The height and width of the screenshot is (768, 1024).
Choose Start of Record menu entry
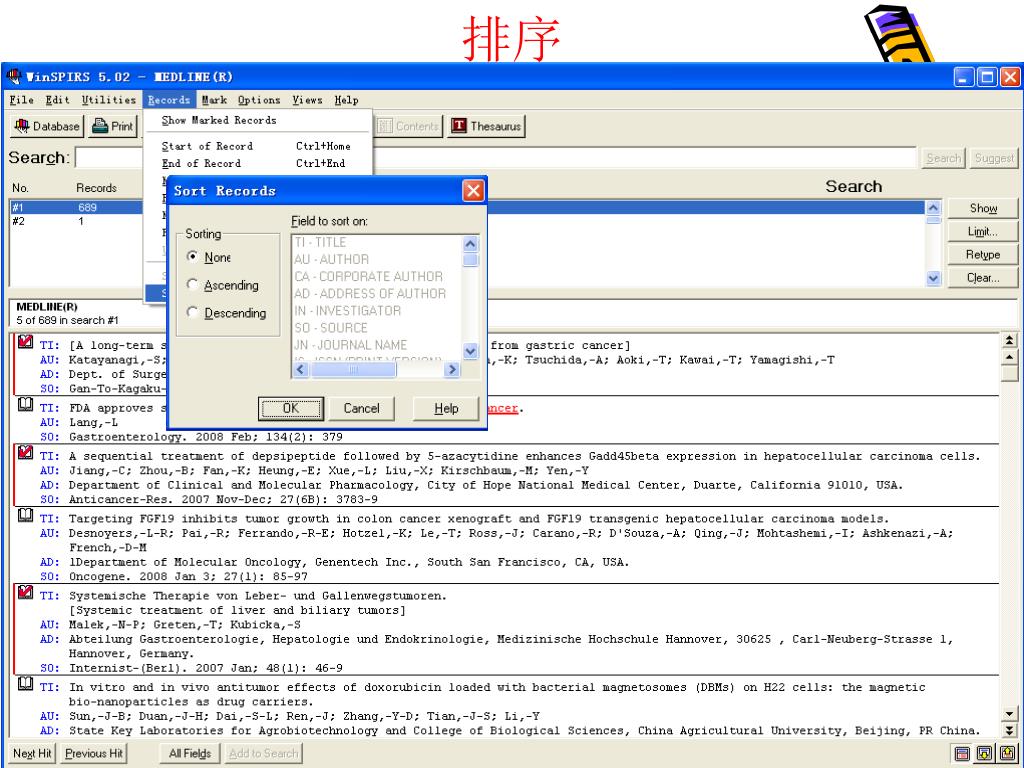coord(257,146)
